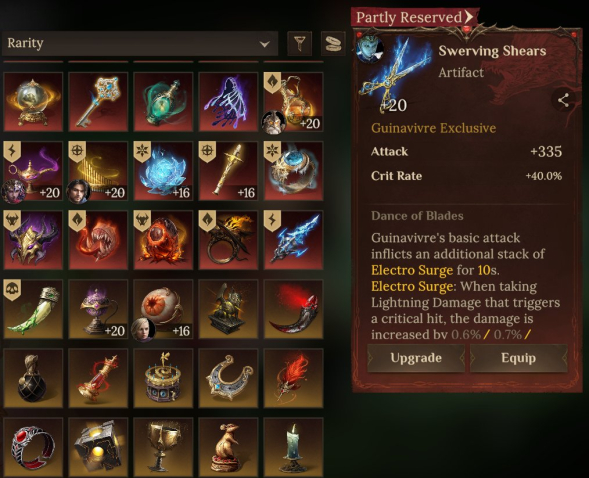Click the Upgrade button
The image size is (589, 478).
coord(416,358)
